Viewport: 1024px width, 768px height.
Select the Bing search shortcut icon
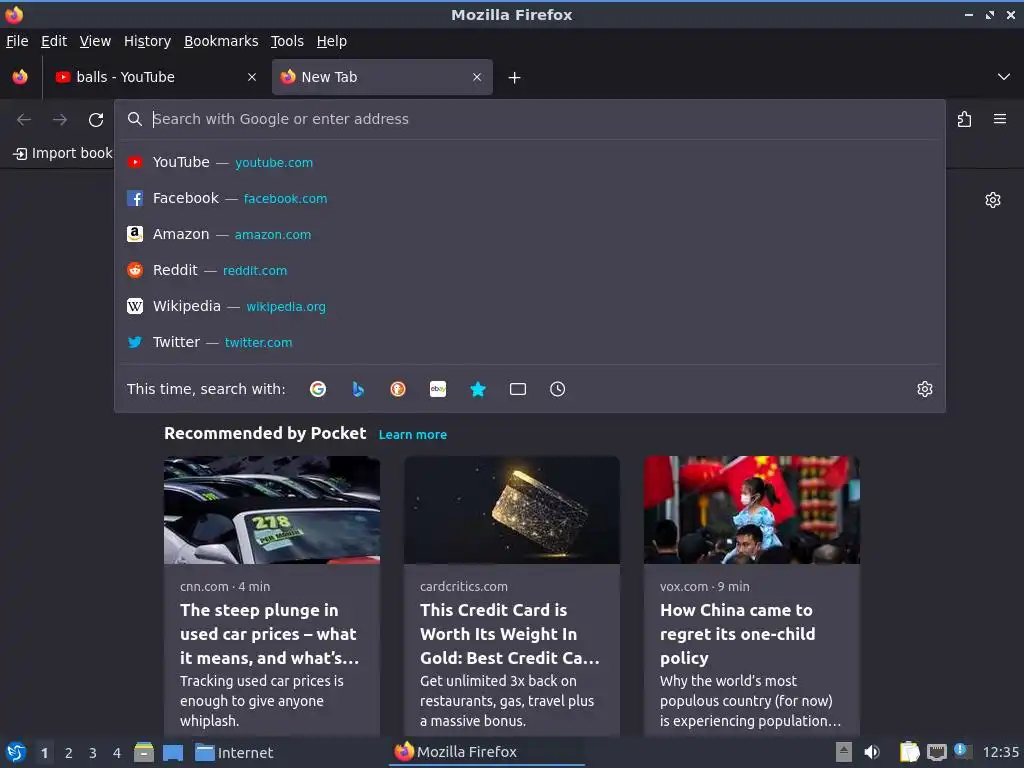click(x=358, y=389)
